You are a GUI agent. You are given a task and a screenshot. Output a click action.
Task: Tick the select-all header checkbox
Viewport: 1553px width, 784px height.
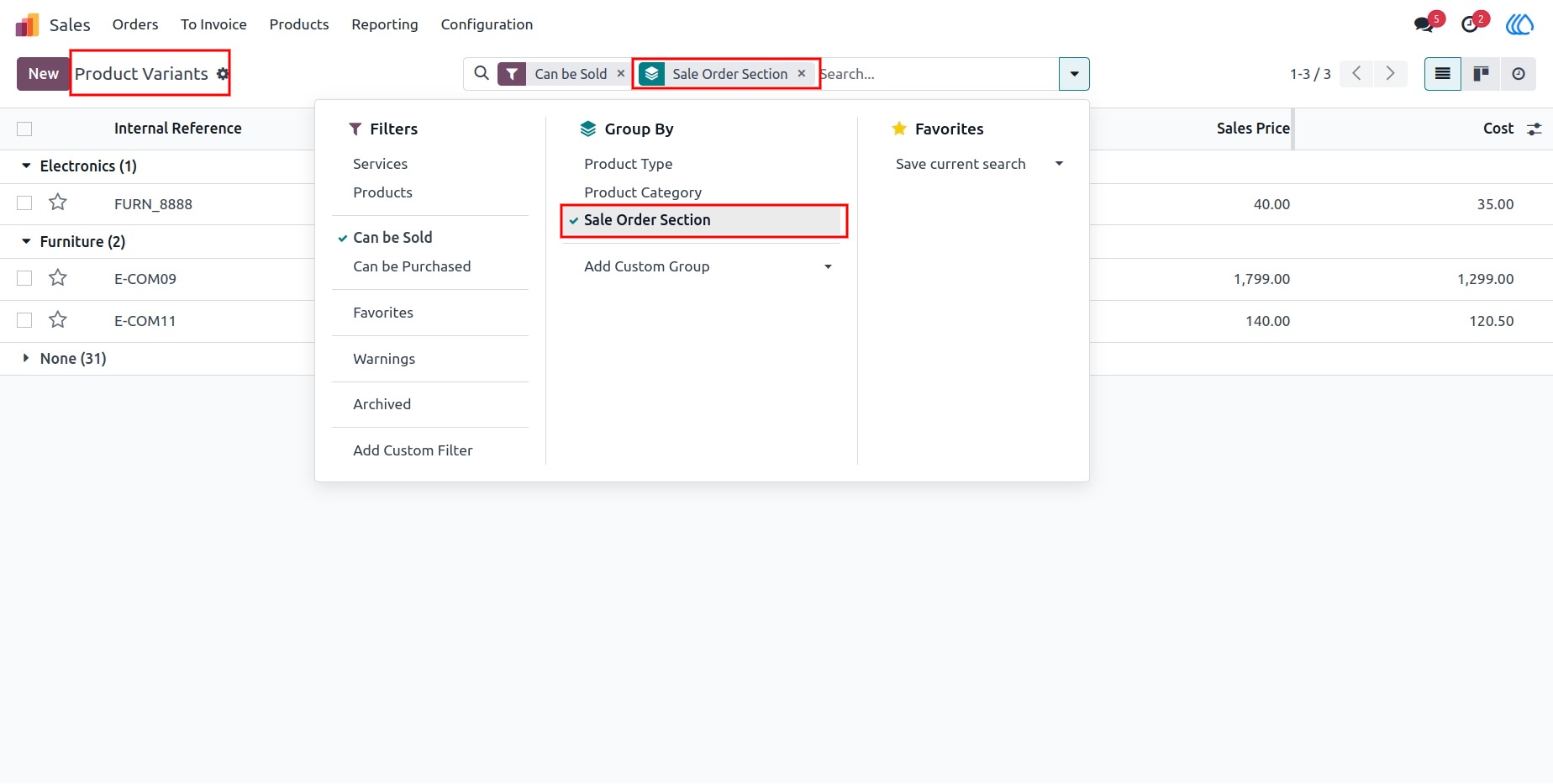[x=24, y=129]
